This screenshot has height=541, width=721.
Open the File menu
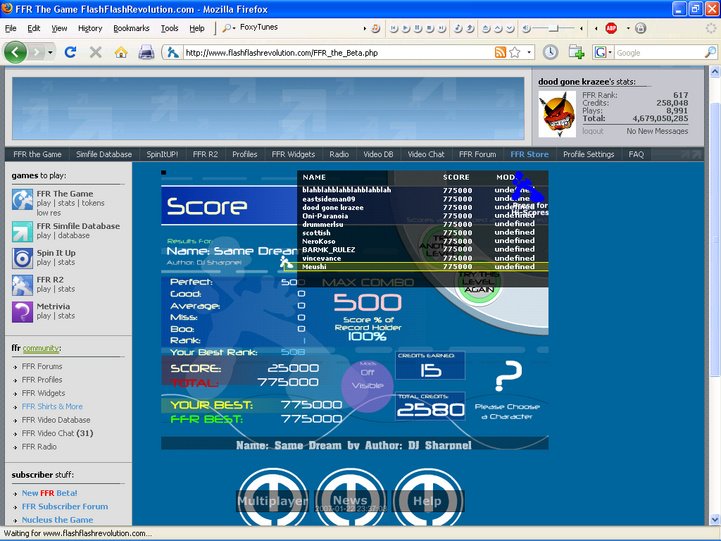coord(11,28)
